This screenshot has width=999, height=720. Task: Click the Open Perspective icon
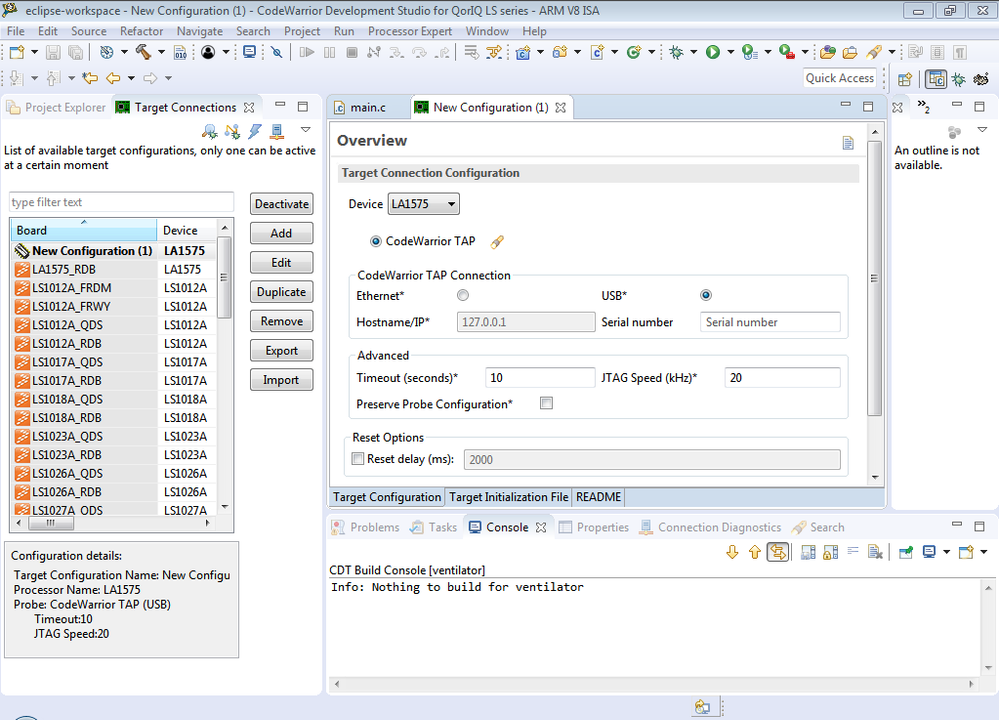905,79
